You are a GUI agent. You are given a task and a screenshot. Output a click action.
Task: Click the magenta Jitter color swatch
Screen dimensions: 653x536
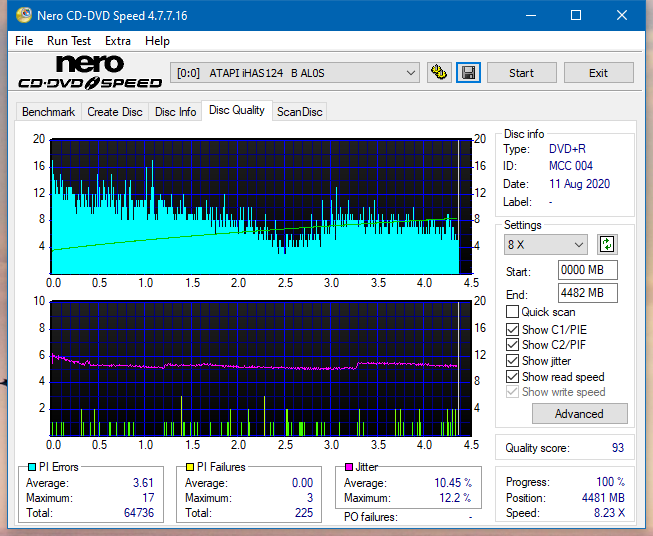click(x=349, y=467)
